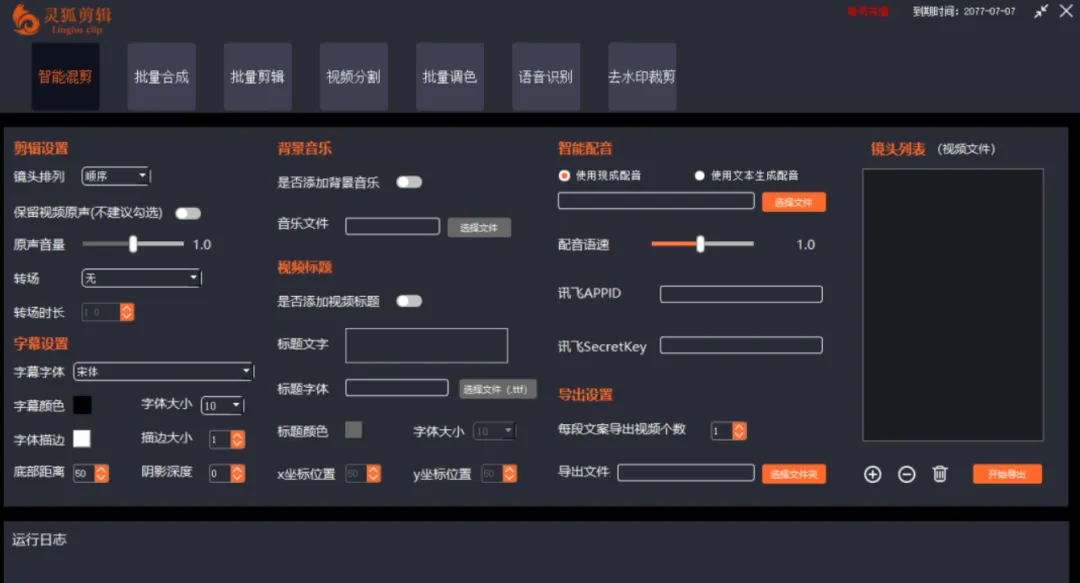Open the 字幕颜色 color swatch
Screen dimensions: 1080x583
(82, 405)
